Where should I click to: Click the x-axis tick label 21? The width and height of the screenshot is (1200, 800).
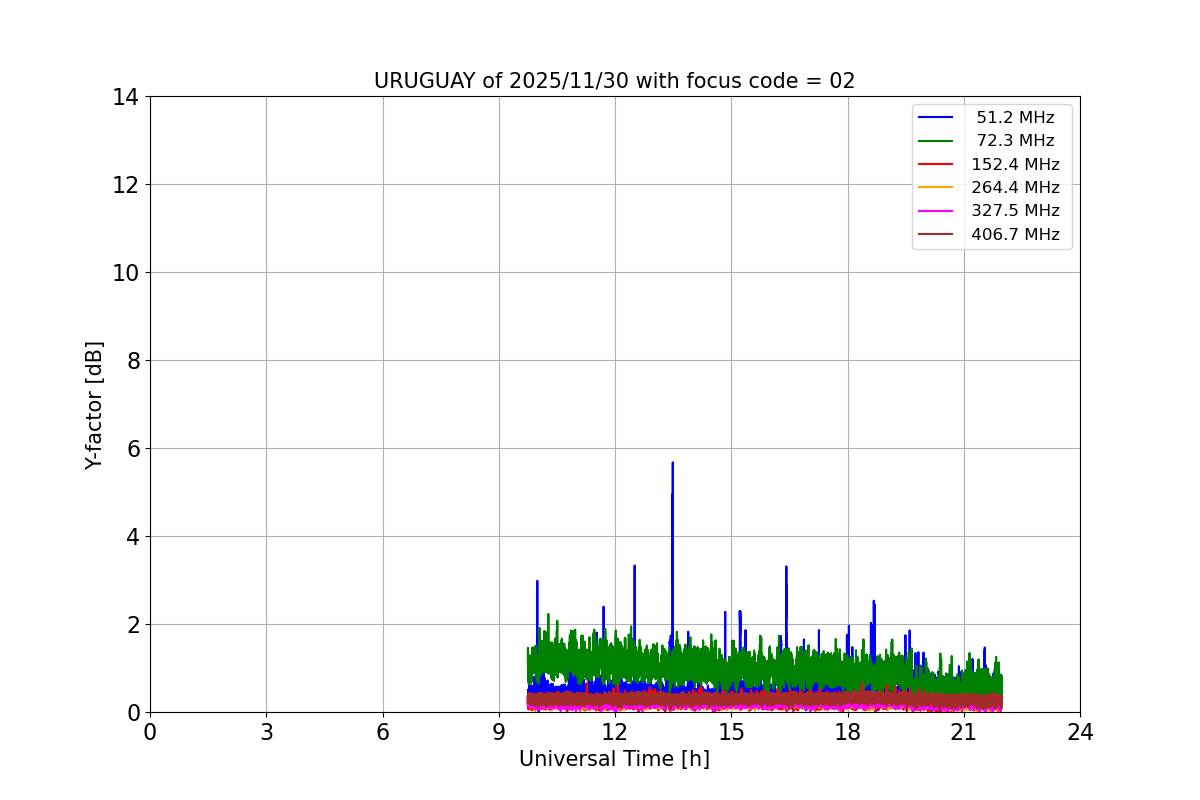[x=964, y=732]
